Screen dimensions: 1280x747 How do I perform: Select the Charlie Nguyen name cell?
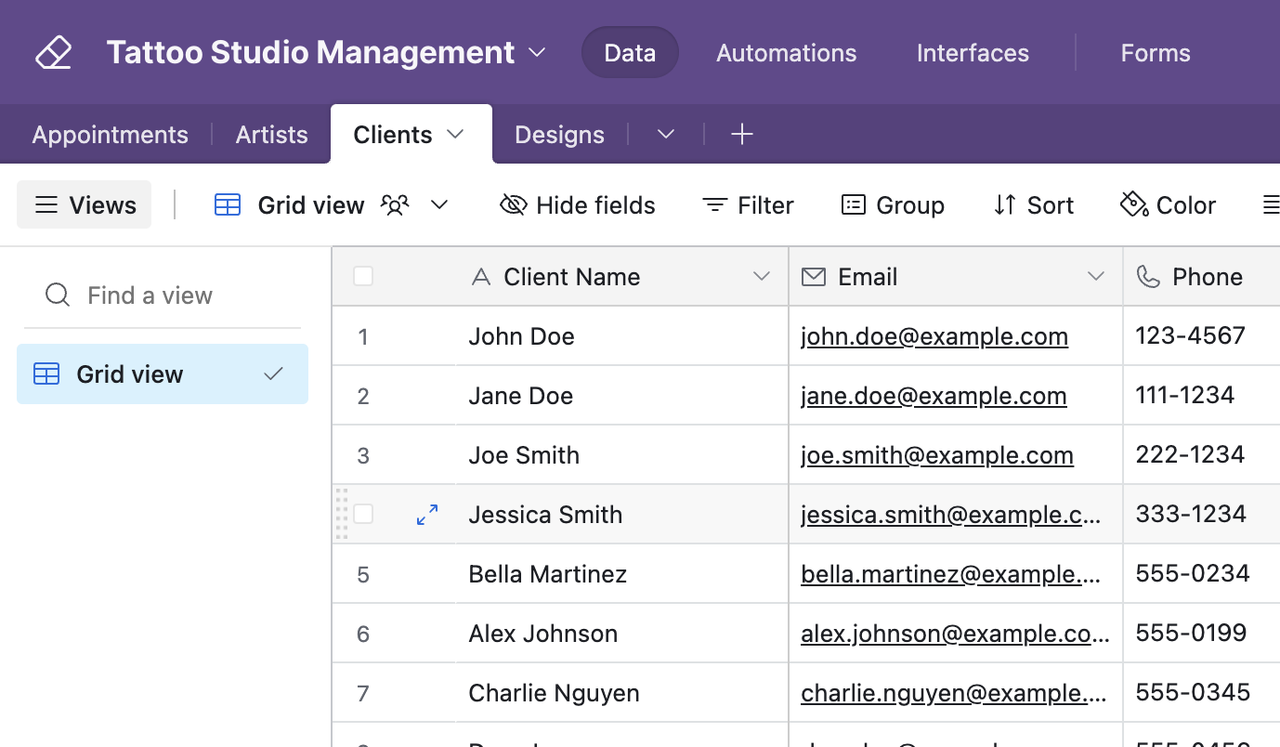point(621,693)
